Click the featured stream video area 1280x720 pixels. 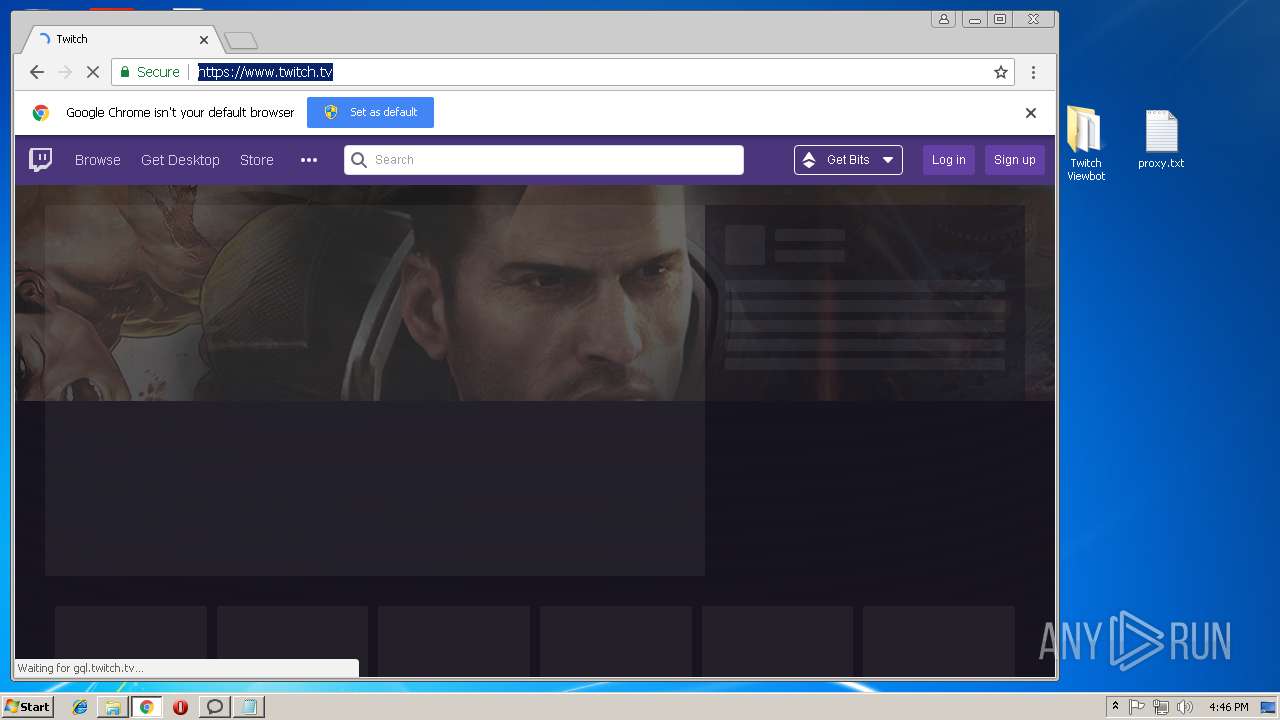click(375, 391)
